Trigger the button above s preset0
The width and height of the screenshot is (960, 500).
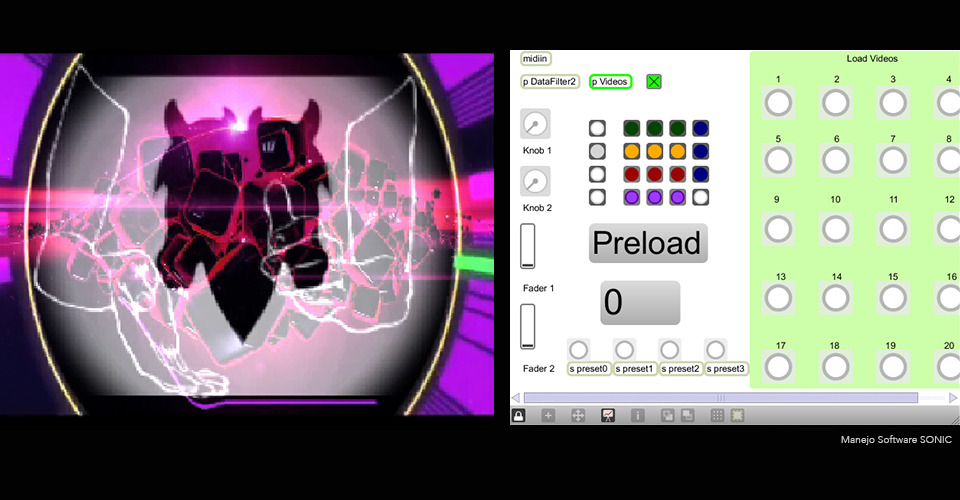pyautogui.click(x=579, y=349)
